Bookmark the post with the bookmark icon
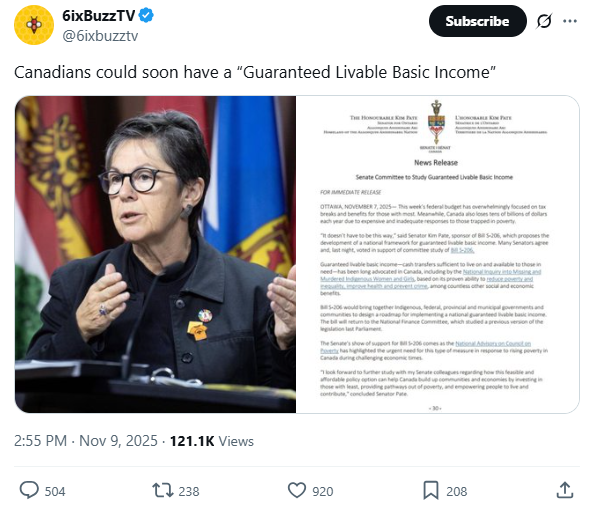 click(x=431, y=490)
